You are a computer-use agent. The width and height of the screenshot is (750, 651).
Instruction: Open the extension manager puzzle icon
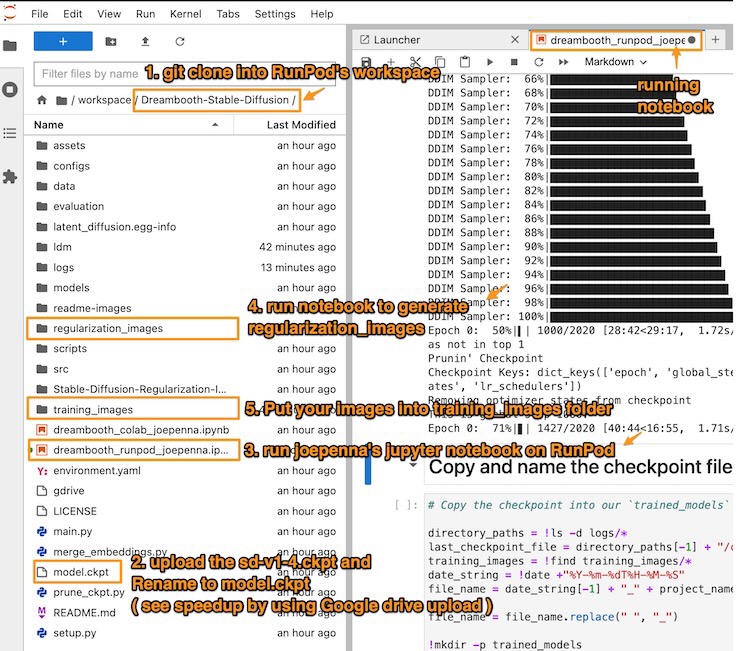coord(10,176)
